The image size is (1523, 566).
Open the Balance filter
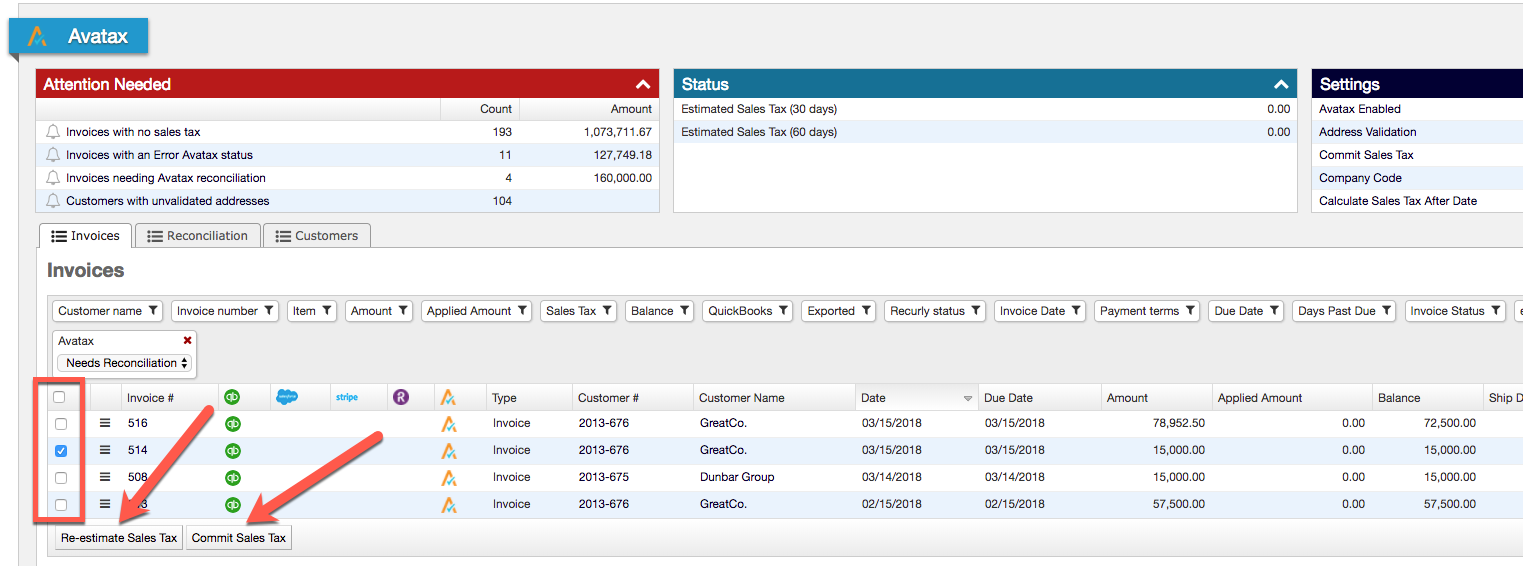click(660, 311)
